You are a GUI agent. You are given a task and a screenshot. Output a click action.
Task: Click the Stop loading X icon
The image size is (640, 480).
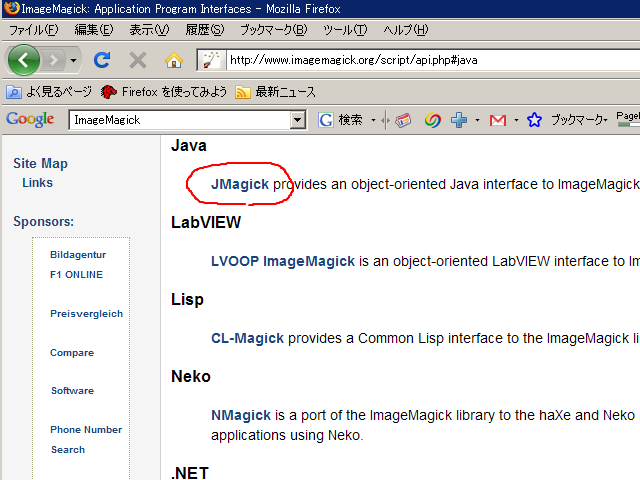click(x=138, y=60)
